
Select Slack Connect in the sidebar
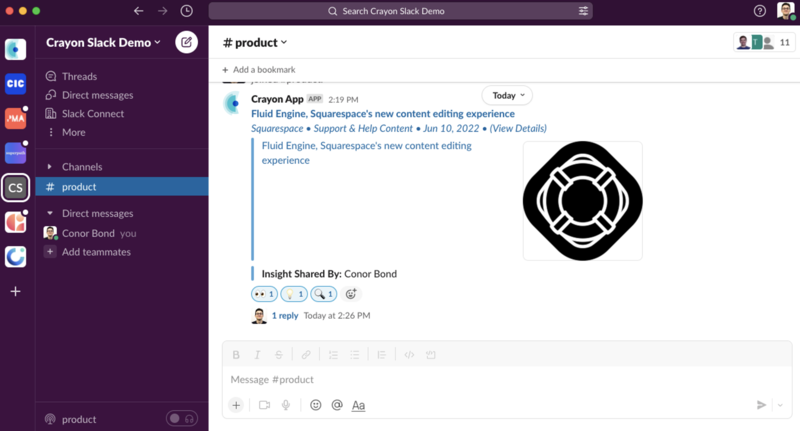93,114
